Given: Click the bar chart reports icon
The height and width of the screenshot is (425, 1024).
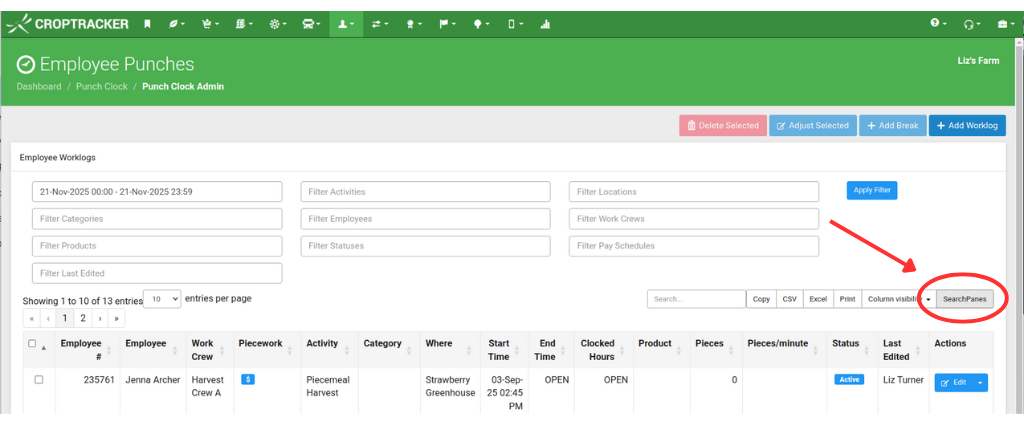Looking at the screenshot, I should tap(545, 23).
